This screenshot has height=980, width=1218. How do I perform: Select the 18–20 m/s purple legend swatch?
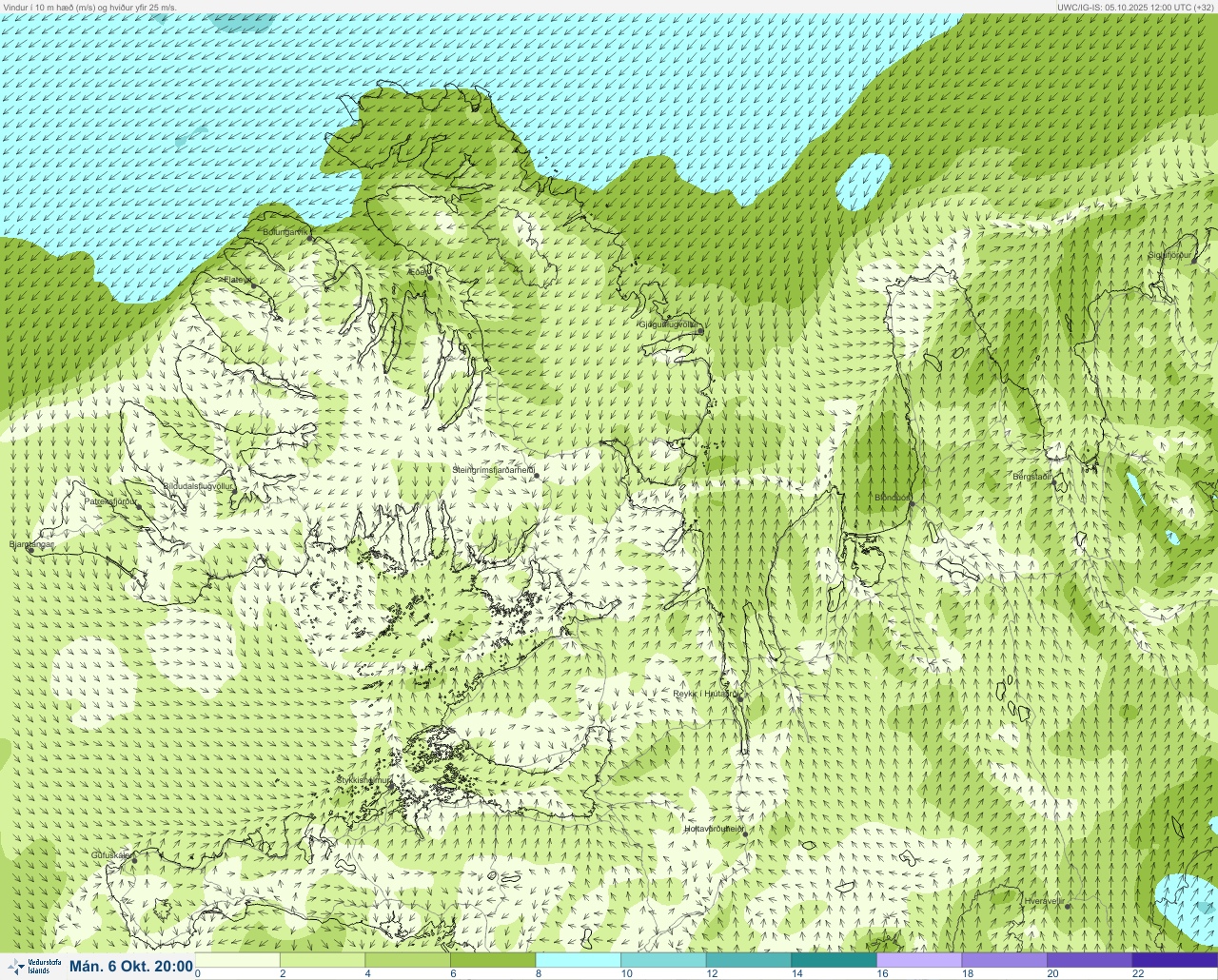tap(1004, 960)
